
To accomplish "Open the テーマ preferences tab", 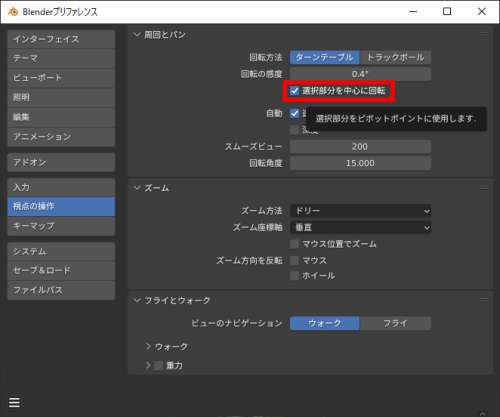I will tap(61, 58).
